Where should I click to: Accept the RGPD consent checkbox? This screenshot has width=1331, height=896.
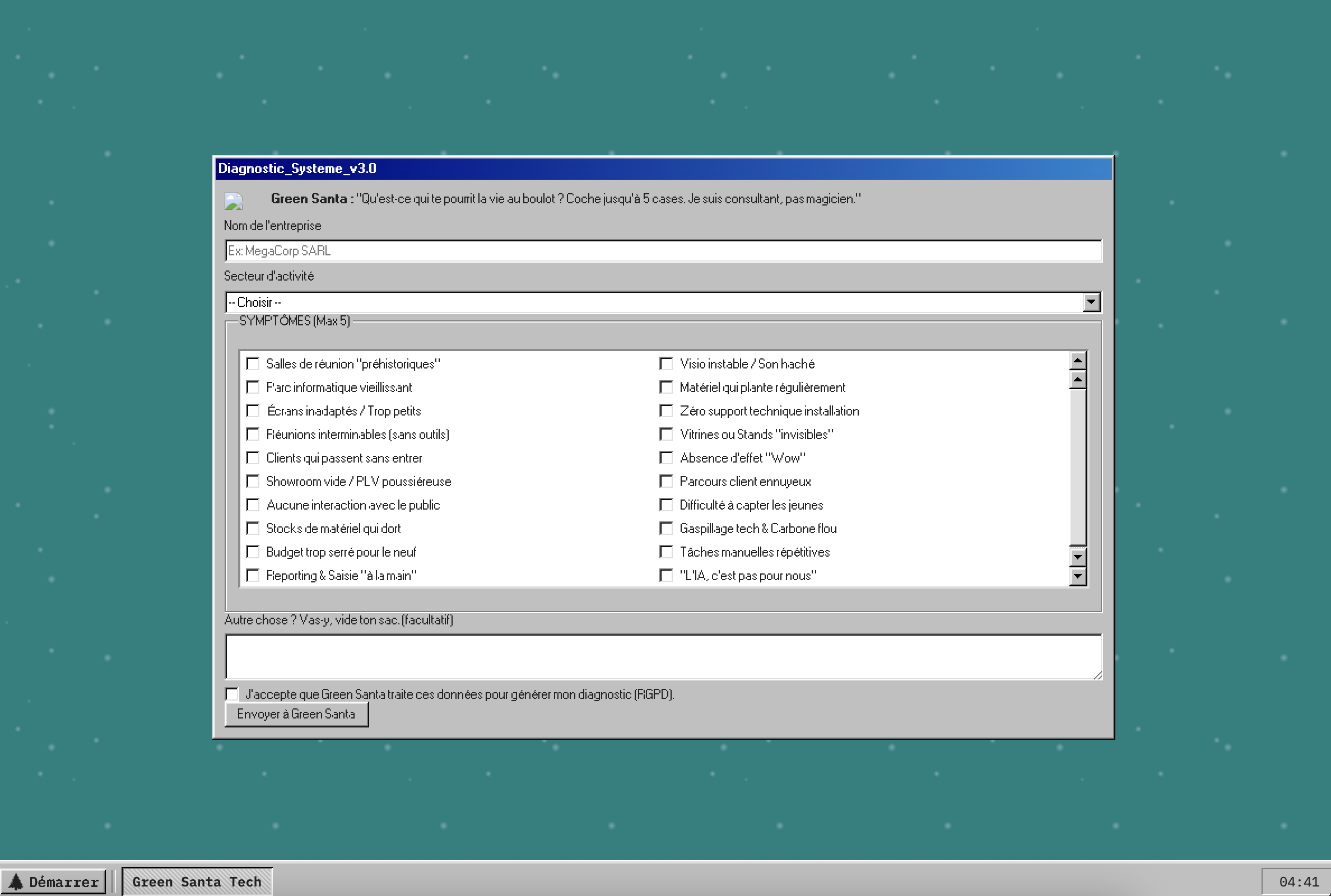point(231,694)
